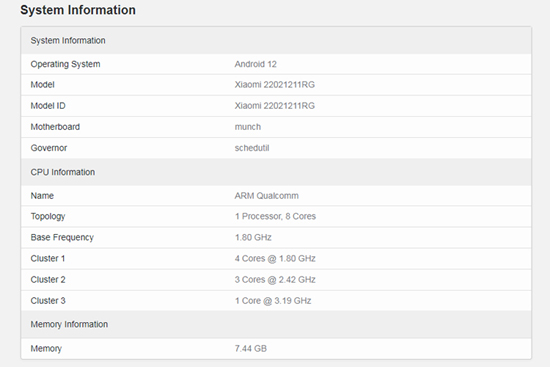Select Xiaomi 22021211RG in the Model row
The height and width of the screenshot is (367, 550).
pyautogui.click(x=275, y=85)
